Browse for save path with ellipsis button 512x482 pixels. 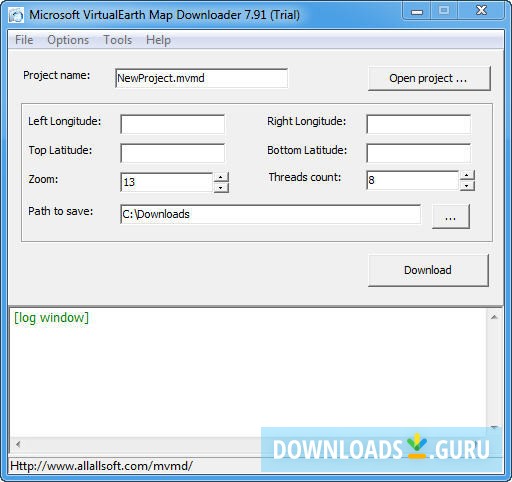point(451,216)
